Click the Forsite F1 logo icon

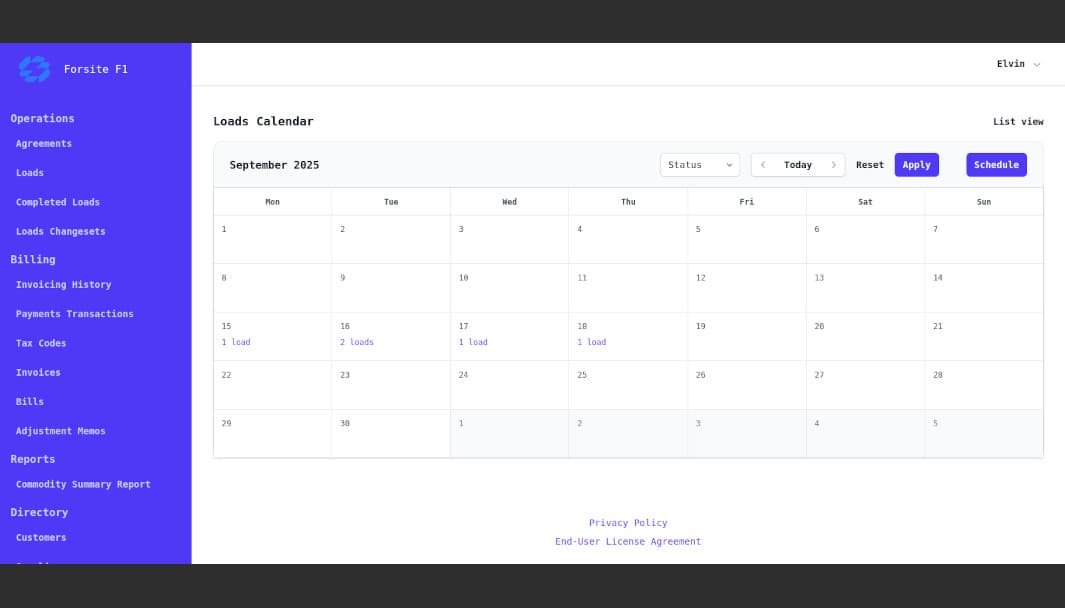pyautogui.click(x=34, y=69)
